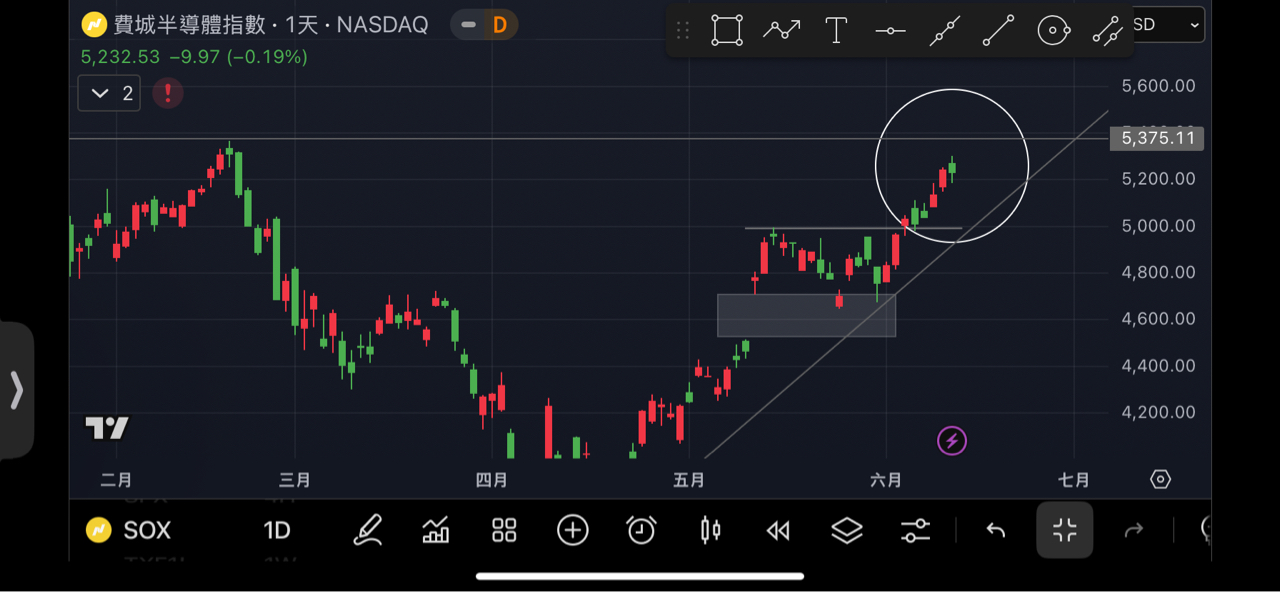Open the object tree layers icon
1280x592 pixels.
point(847,530)
